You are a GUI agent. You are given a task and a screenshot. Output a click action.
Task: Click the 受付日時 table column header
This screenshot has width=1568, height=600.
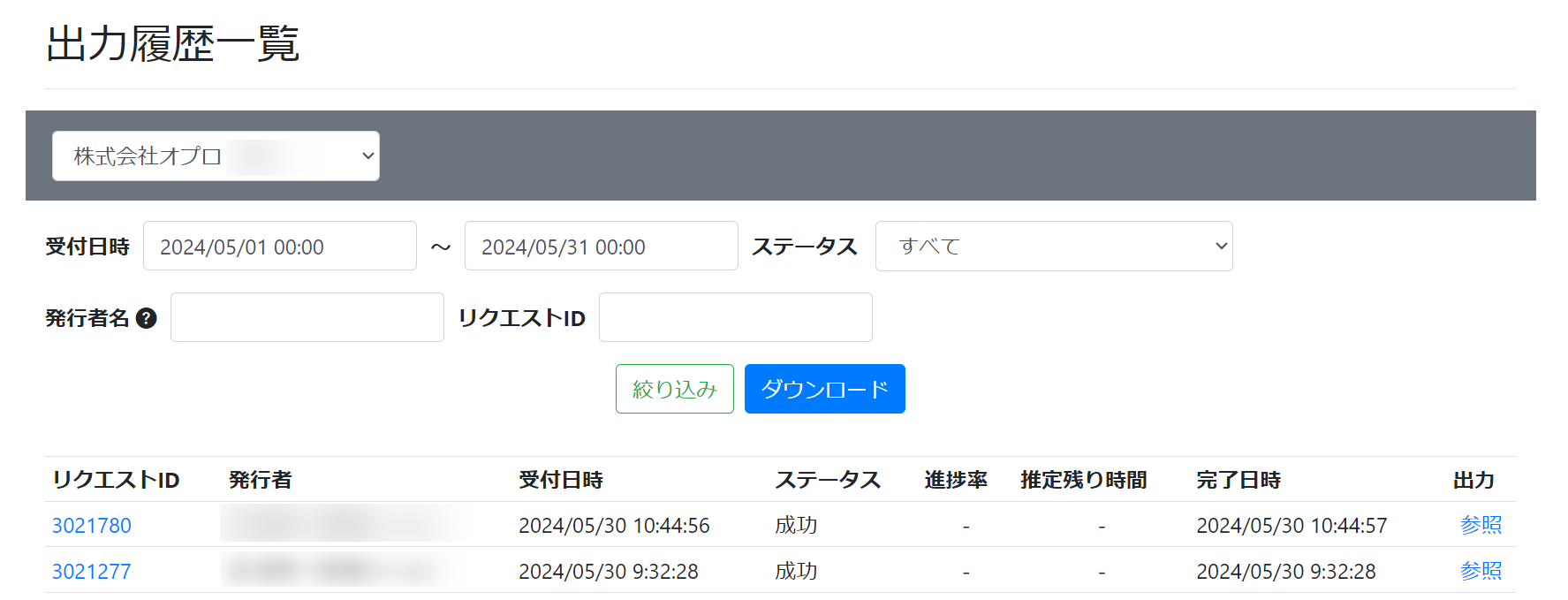(560, 480)
